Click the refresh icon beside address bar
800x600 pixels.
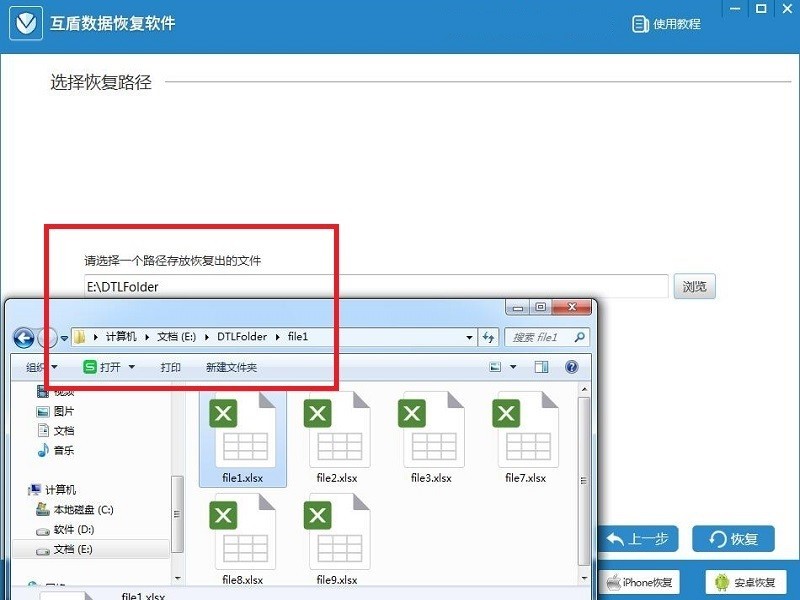click(x=489, y=337)
